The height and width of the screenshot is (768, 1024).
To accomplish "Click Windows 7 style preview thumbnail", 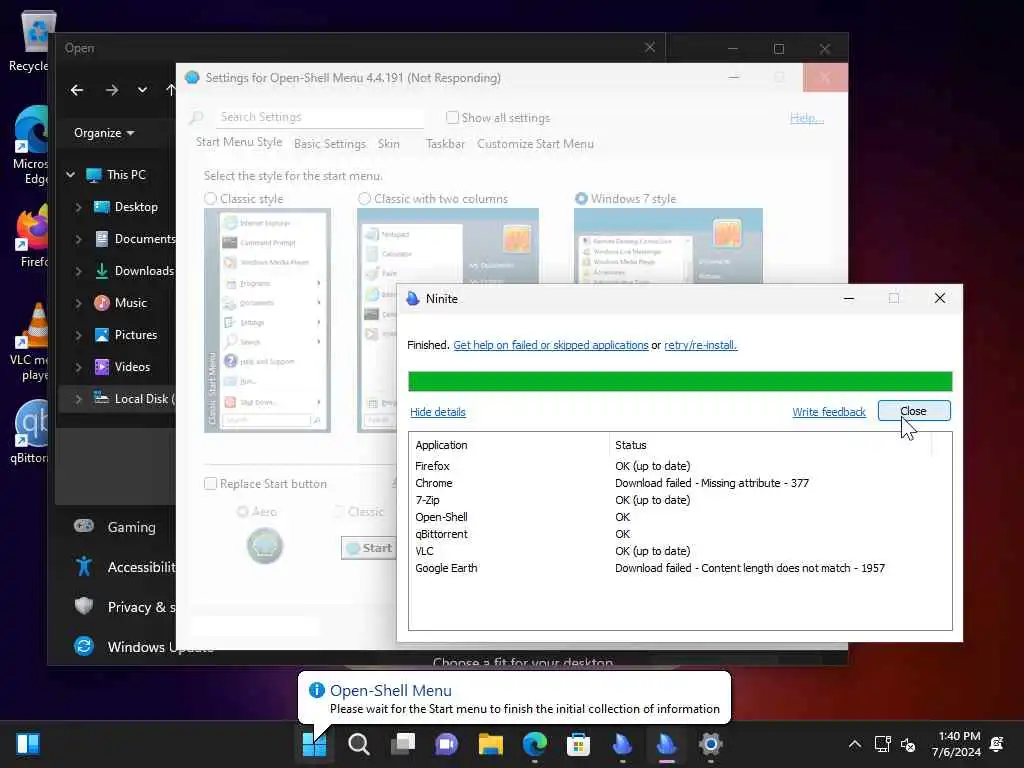I will click(668, 246).
